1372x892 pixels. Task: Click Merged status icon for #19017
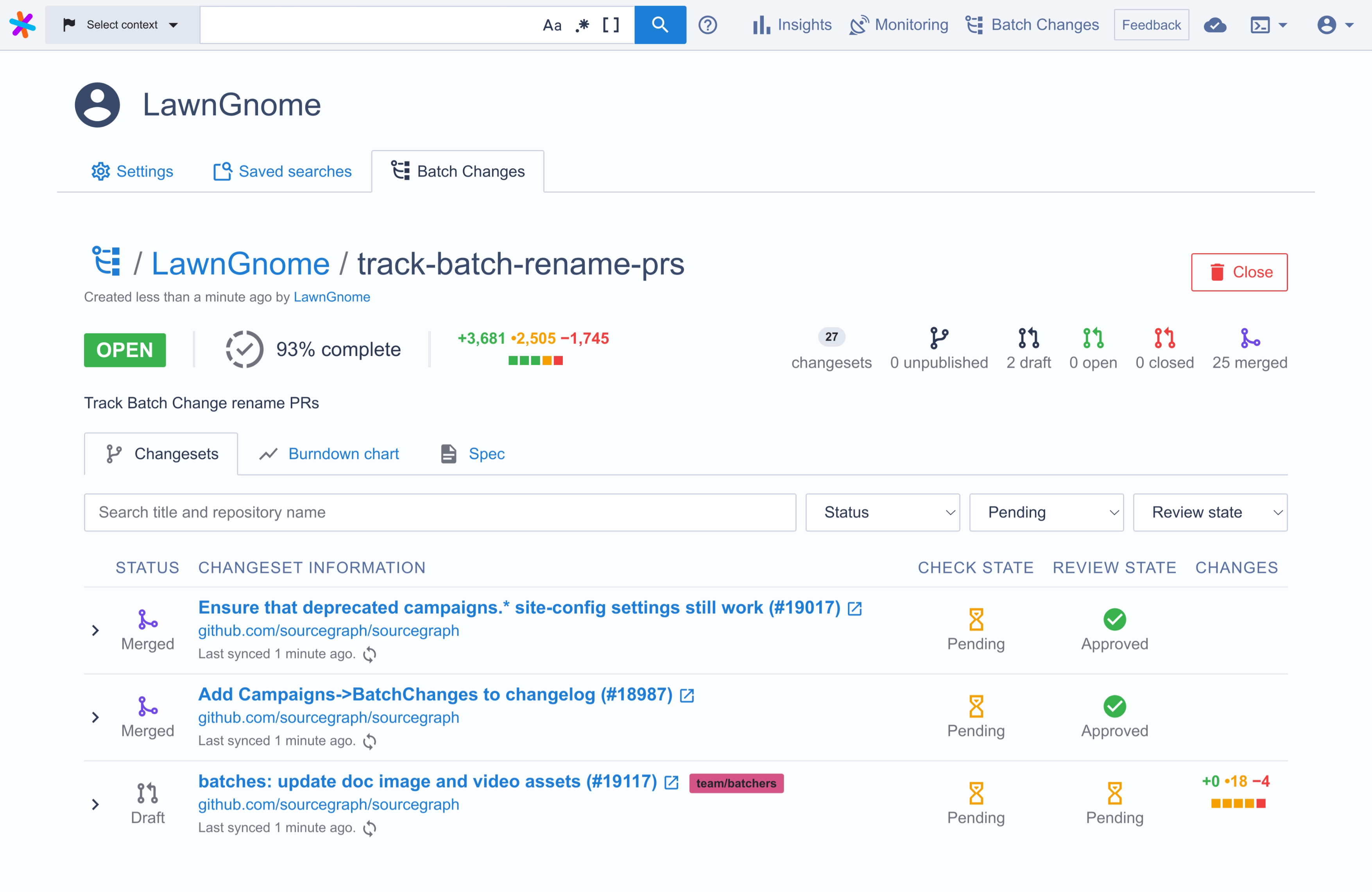click(x=148, y=619)
